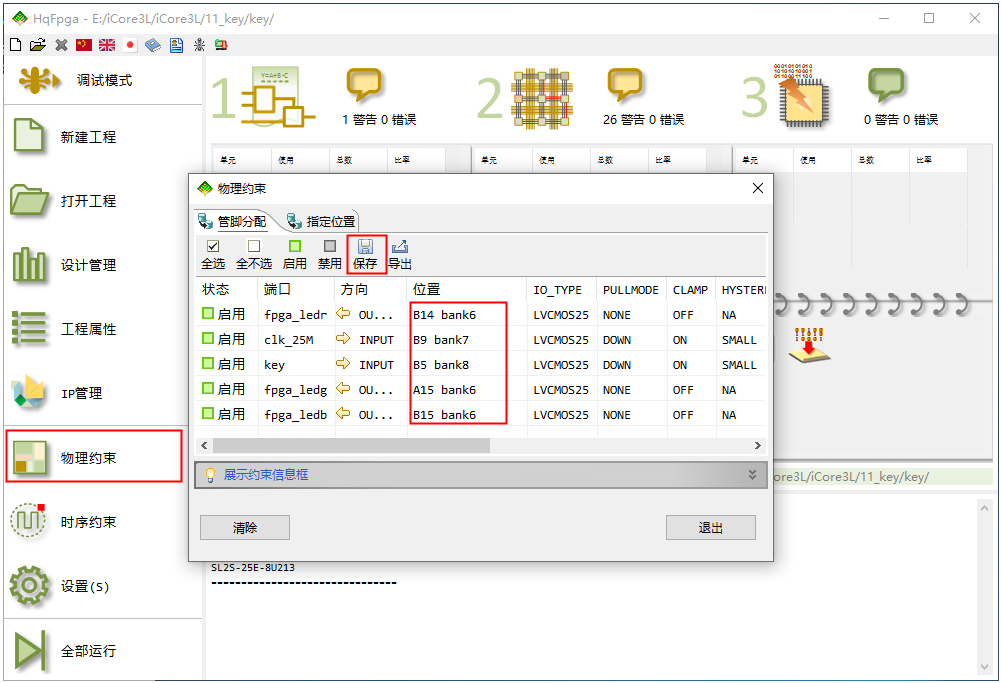Select the 管脚分配 tab
Image resolution: width=1001 pixels, height=683 pixels.
pos(232,221)
